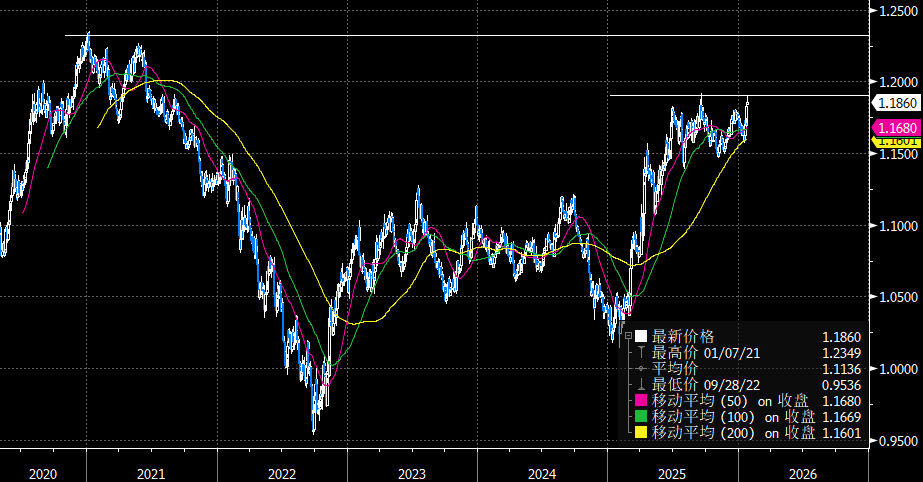Click the 1.0000 label on price axis

coord(898,369)
